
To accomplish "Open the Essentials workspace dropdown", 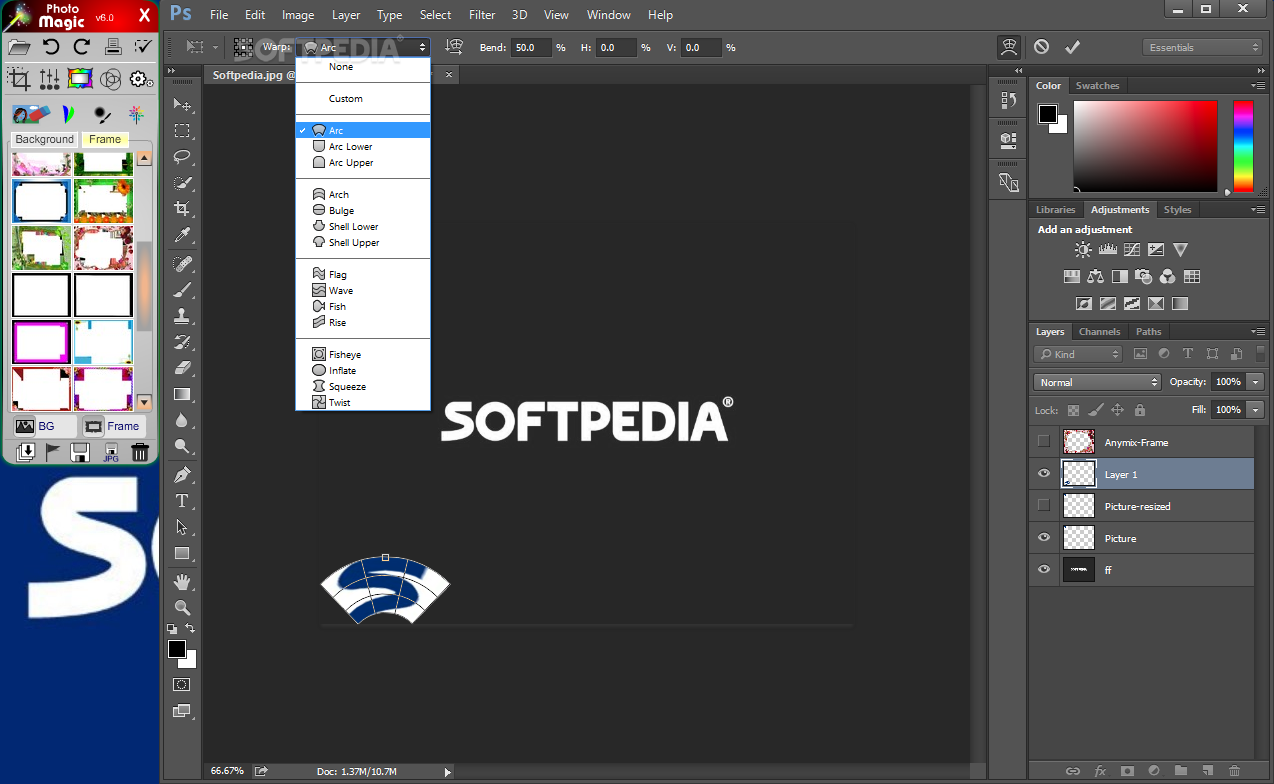I will tap(1203, 47).
